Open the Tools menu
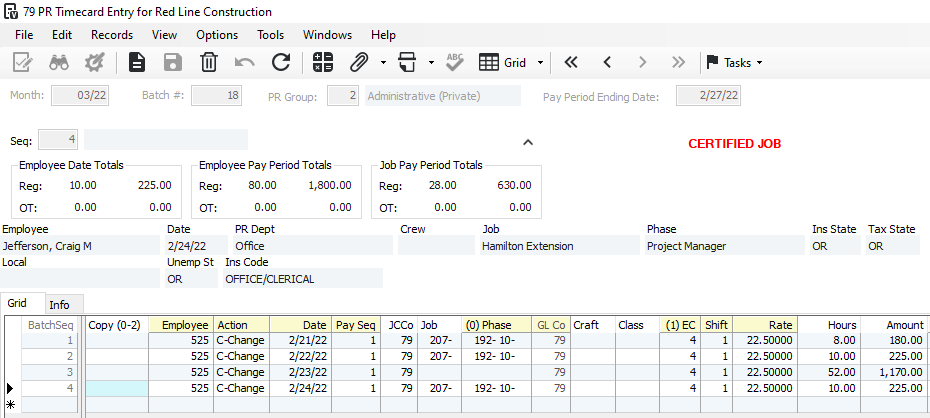The height and width of the screenshot is (418, 930). tap(270, 35)
